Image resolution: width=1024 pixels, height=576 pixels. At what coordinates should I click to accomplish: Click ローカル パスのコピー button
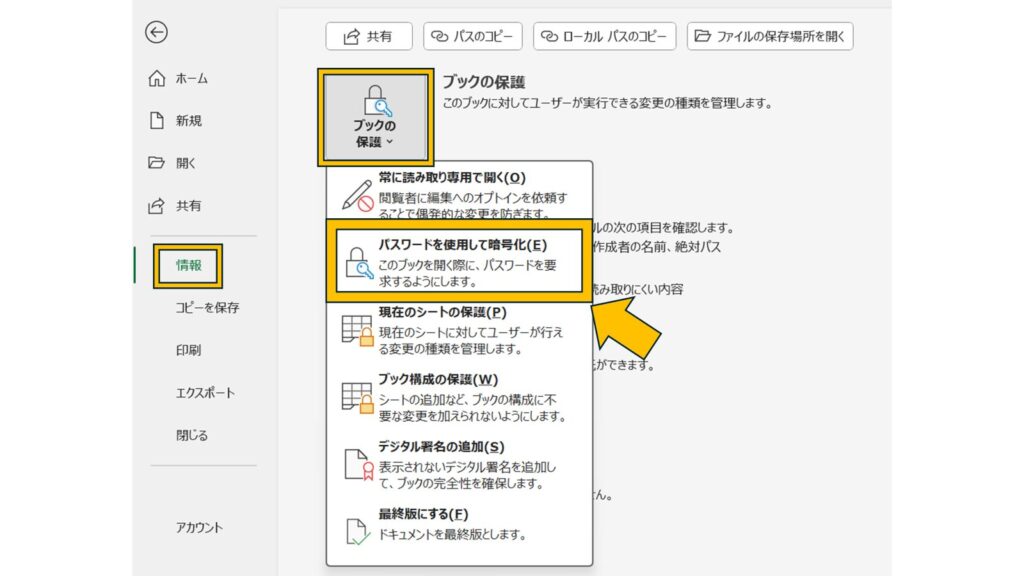[x=605, y=37]
